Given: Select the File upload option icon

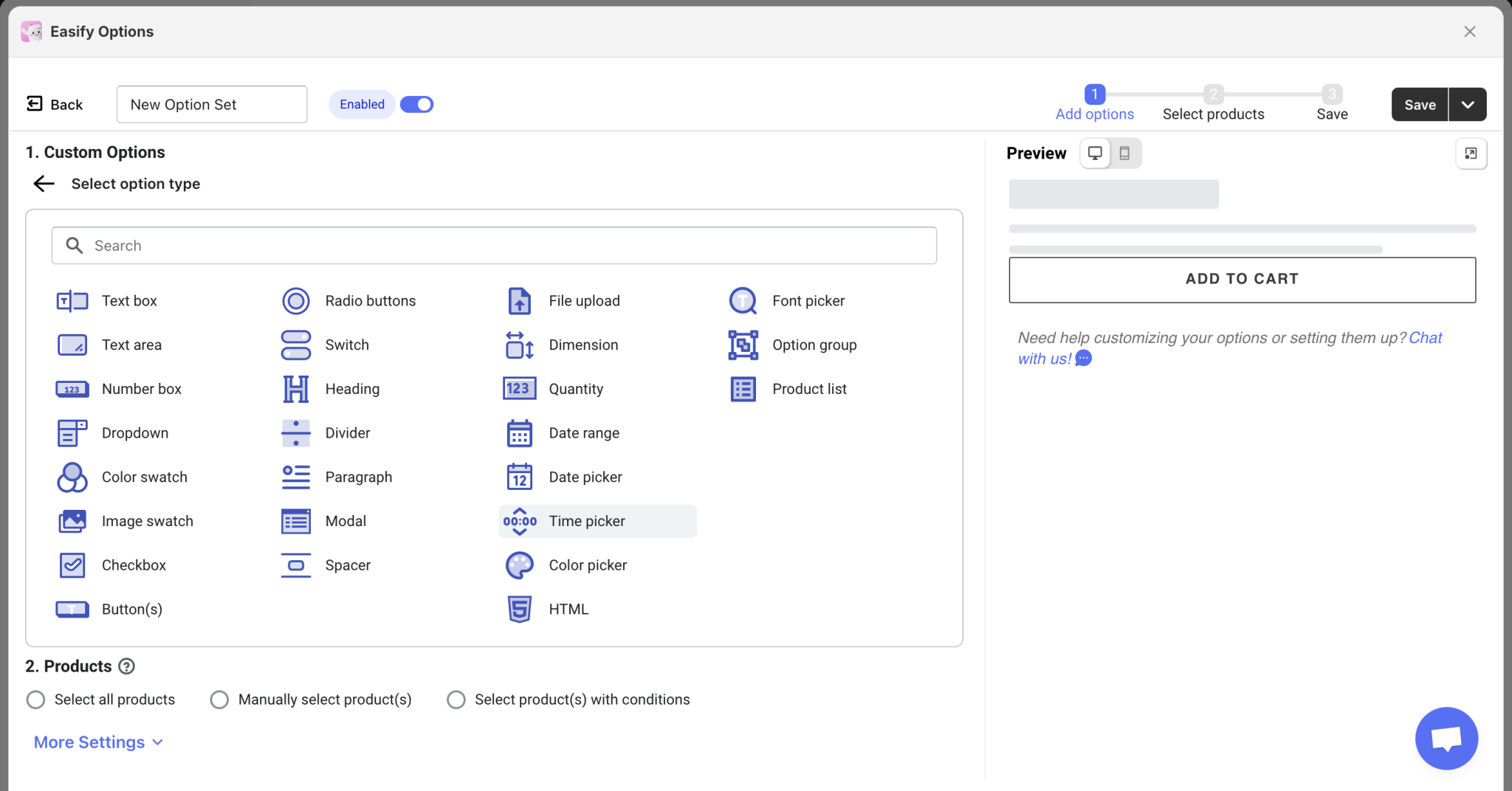Looking at the screenshot, I should (520, 300).
